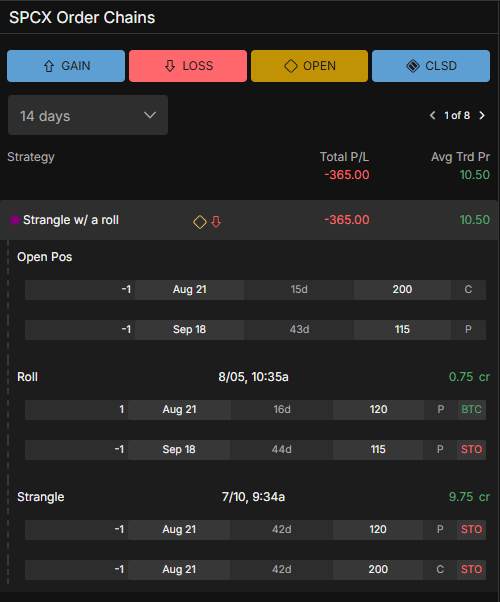Image resolution: width=500 pixels, height=602 pixels.
Task: Select the Aug 21 200 call open position
Action: click(255, 289)
